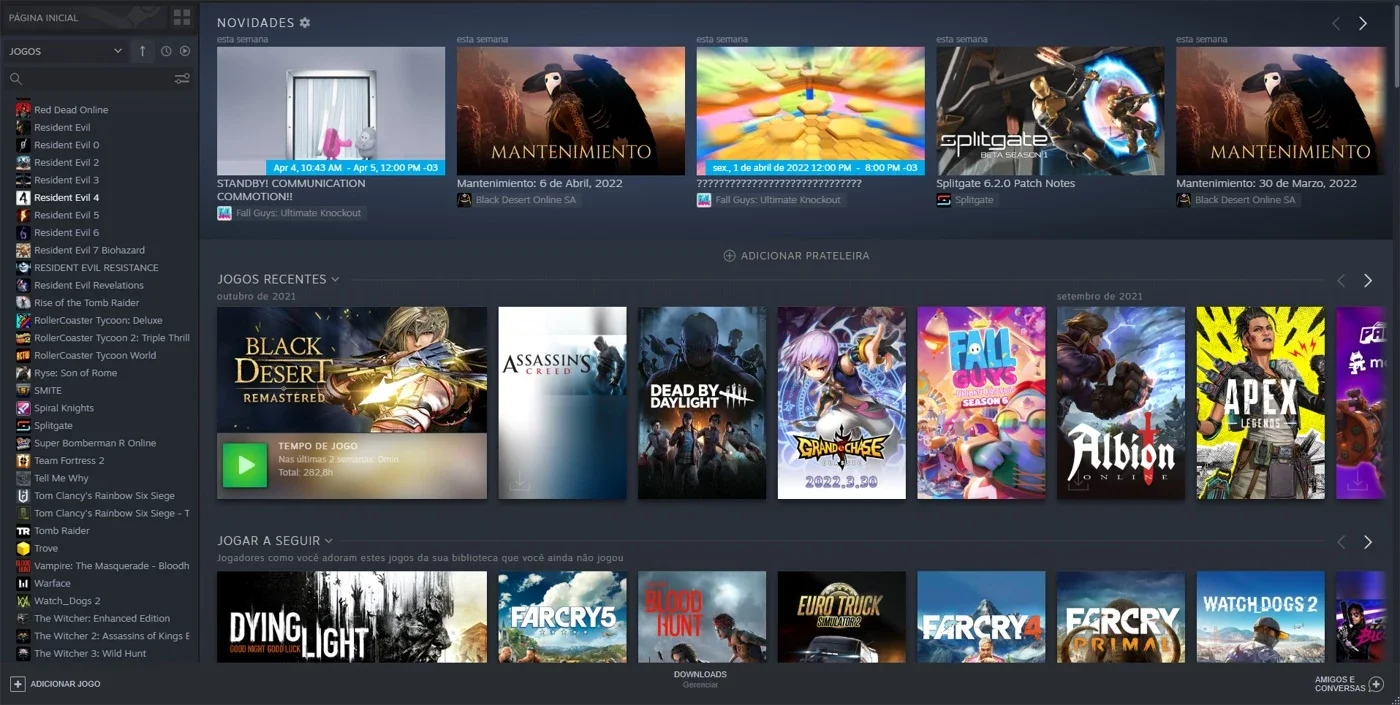Click Resident Evil 5 game icon
1400x705 pixels.
[x=23, y=215]
